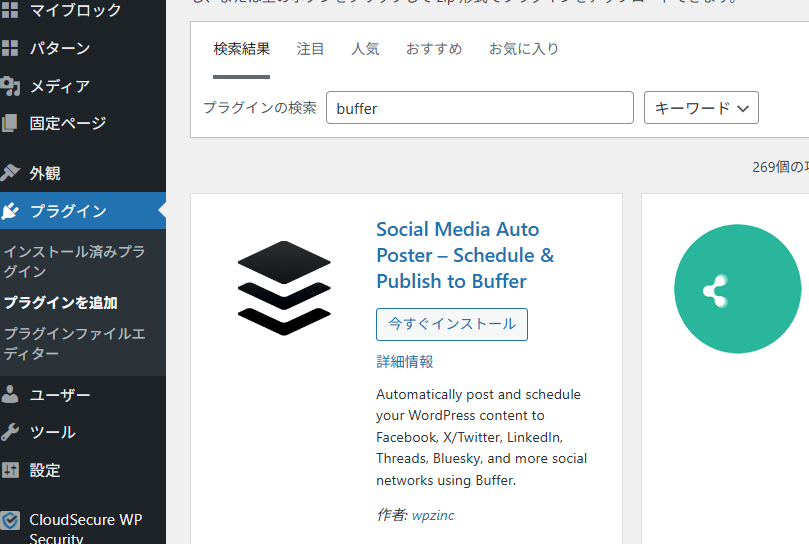Click the My Blocks grid icon
Screen dimensions: 809x544
point(10,11)
